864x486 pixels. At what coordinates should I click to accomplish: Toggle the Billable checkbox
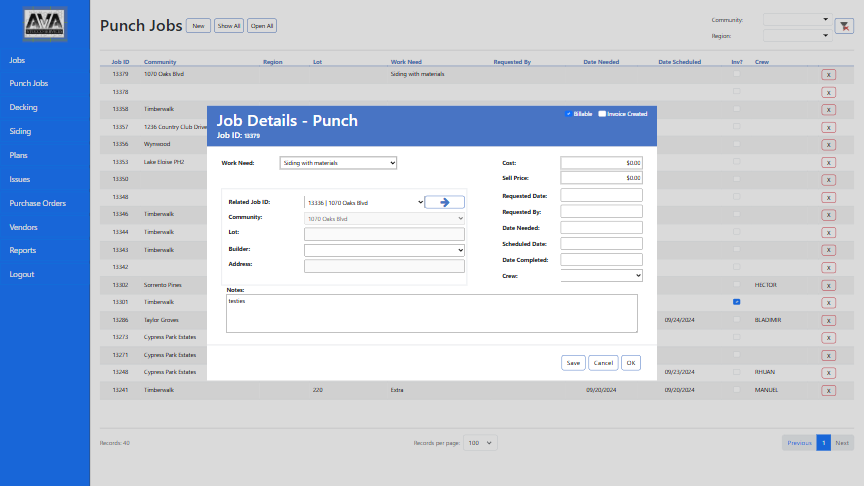(569, 114)
